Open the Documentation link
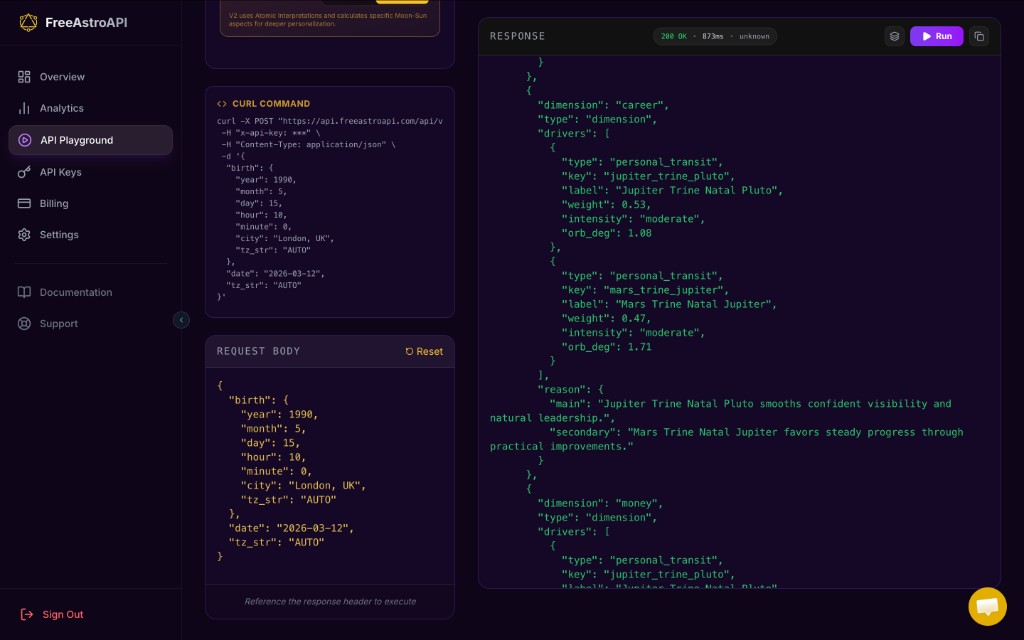The width and height of the screenshot is (1024, 640). click(x=75, y=292)
